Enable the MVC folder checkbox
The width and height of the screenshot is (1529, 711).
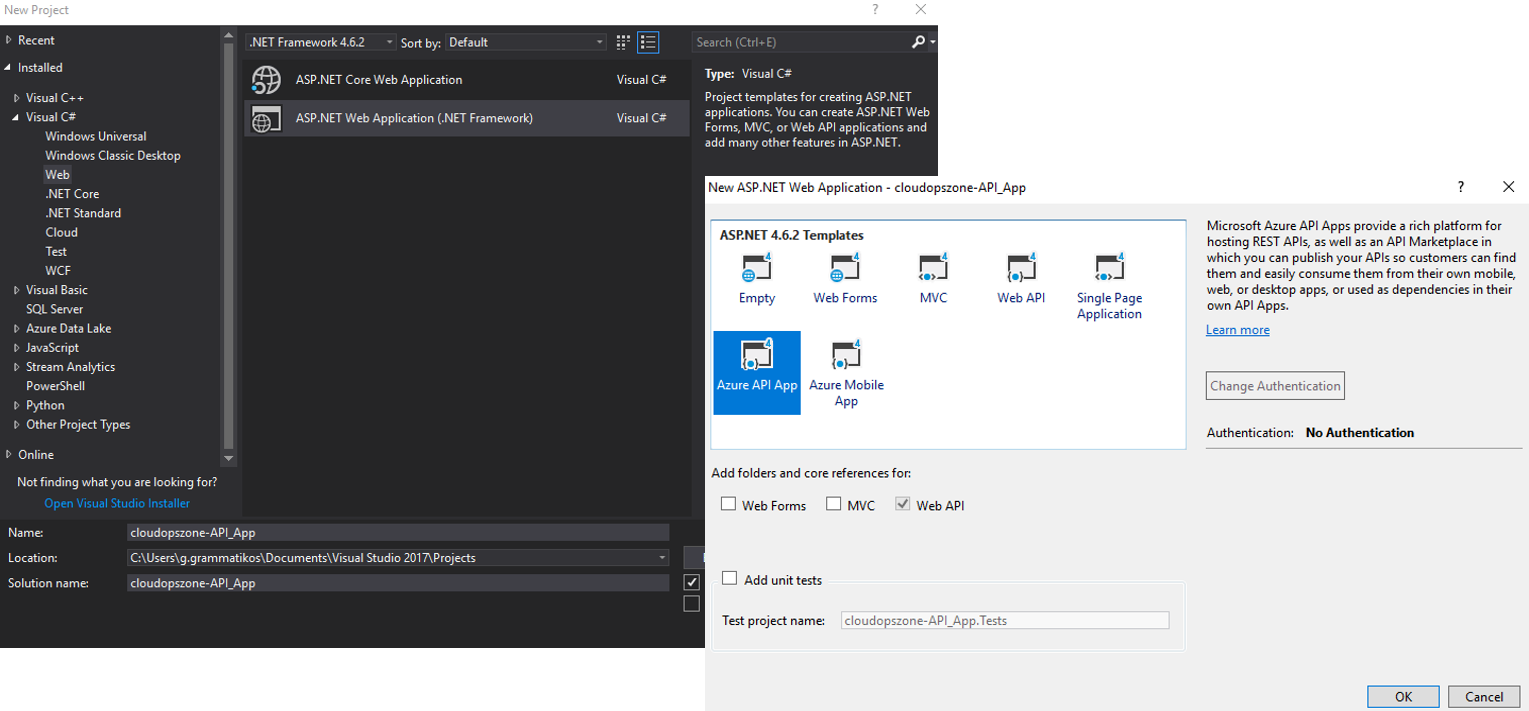pos(833,504)
